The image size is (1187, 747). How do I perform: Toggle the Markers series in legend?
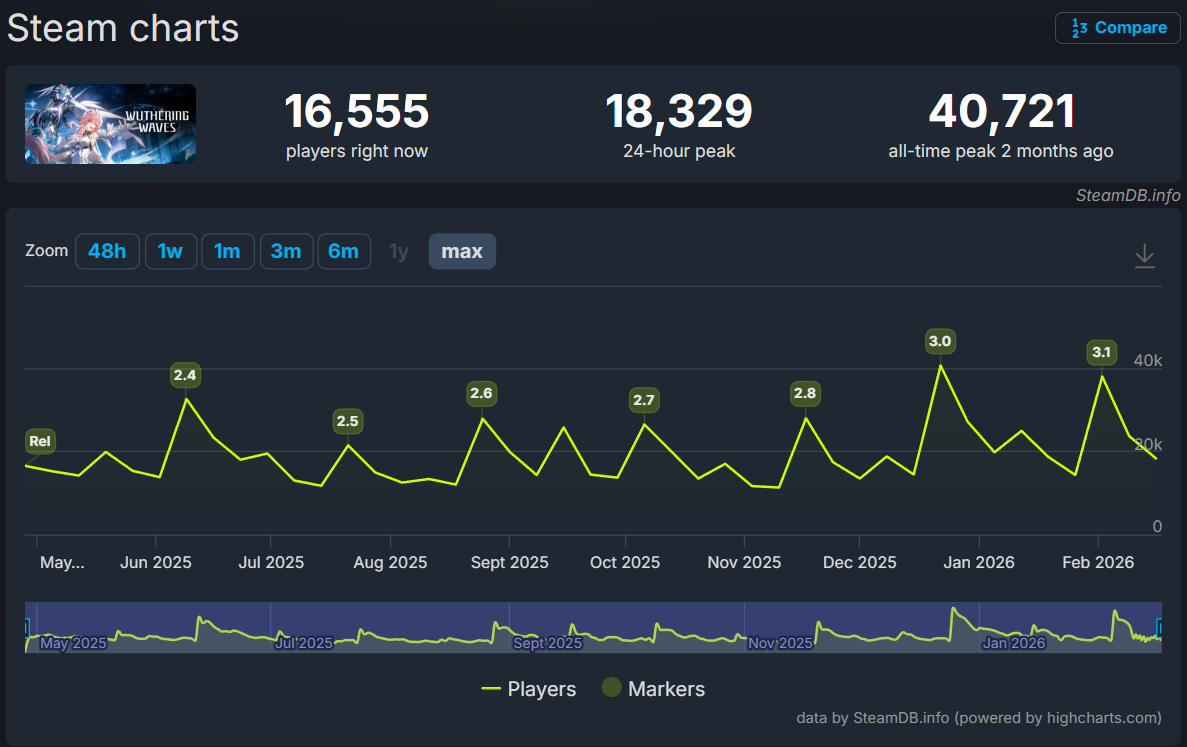click(653, 689)
